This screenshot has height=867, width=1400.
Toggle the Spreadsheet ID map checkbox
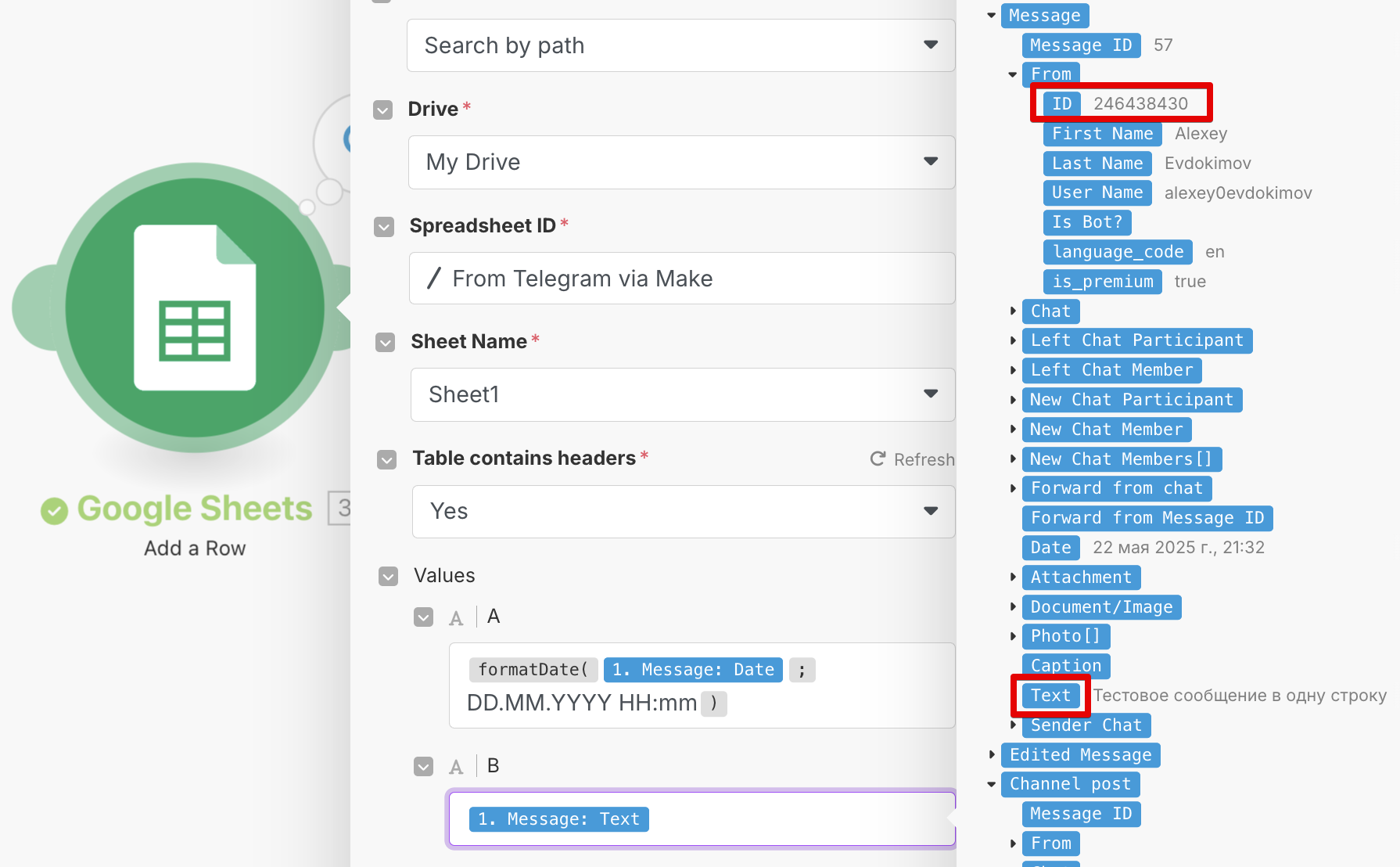pyautogui.click(x=384, y=227)
